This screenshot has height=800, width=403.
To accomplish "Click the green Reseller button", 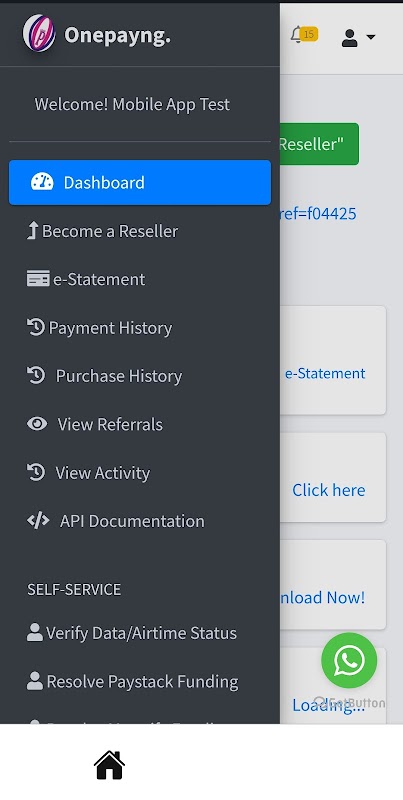I will tap(319, 144).
